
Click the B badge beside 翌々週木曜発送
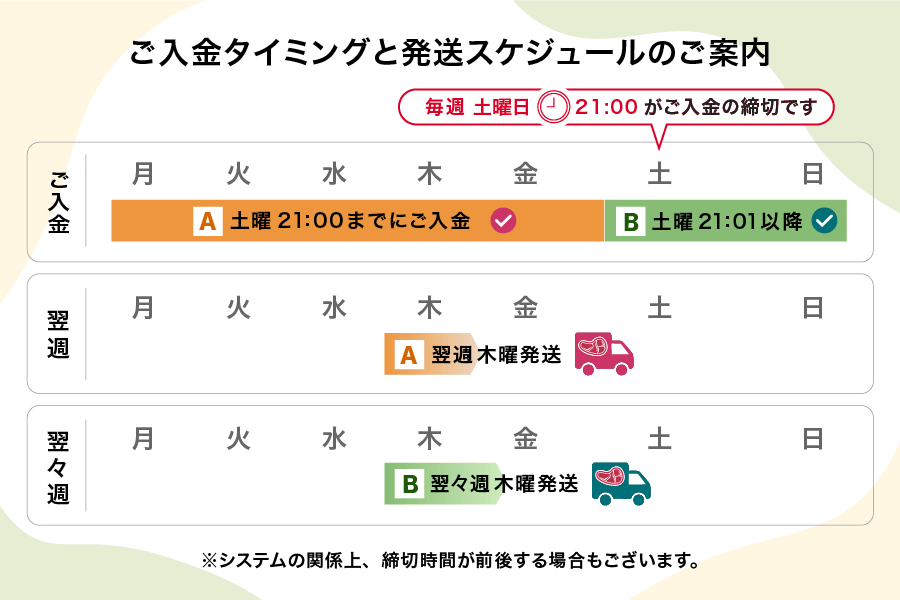coord(409,484)
